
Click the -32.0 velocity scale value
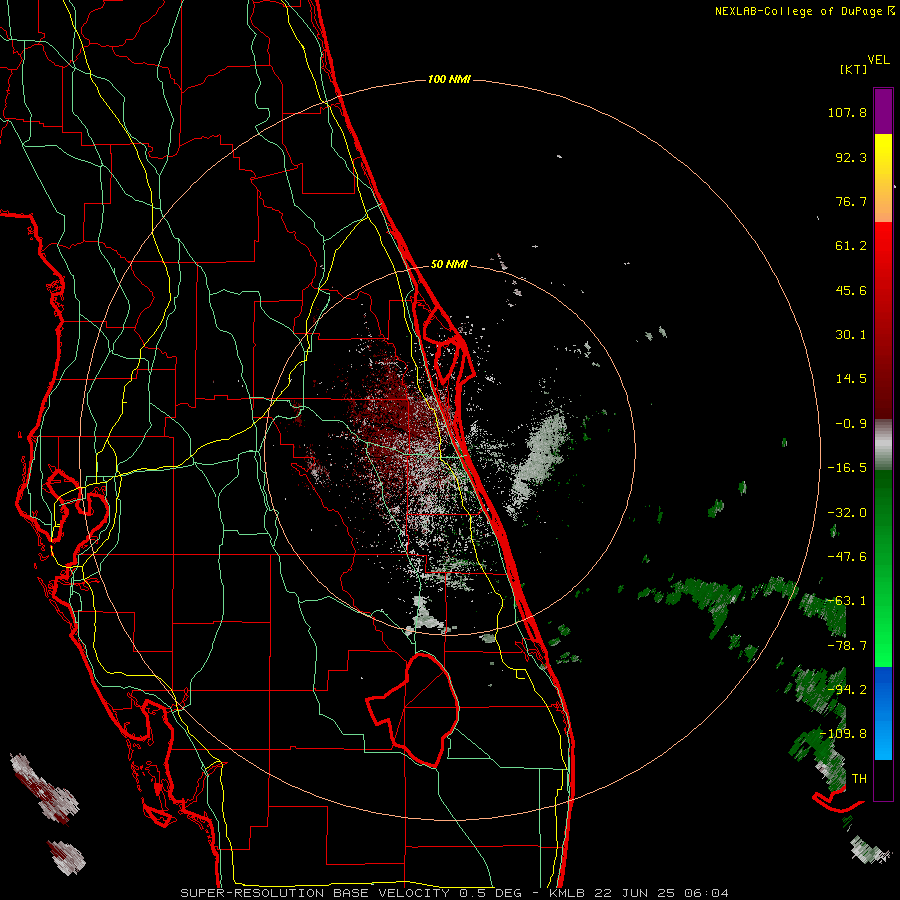tap(847, 513)
